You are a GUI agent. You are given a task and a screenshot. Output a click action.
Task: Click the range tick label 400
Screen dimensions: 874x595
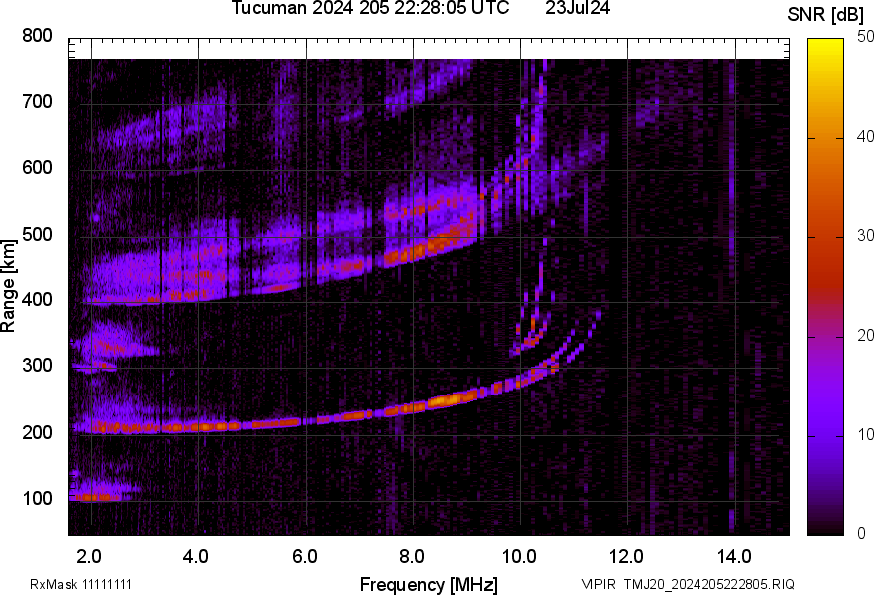37,300
